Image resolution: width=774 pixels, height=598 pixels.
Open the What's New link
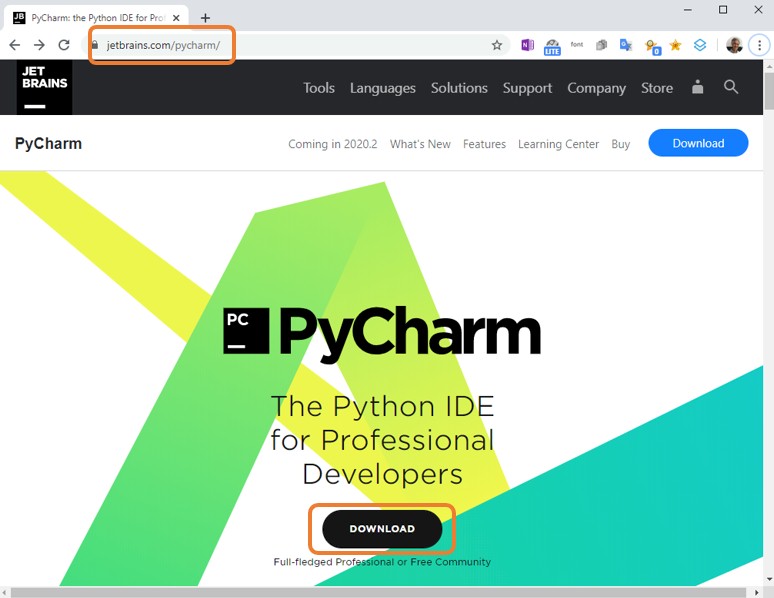420,144
